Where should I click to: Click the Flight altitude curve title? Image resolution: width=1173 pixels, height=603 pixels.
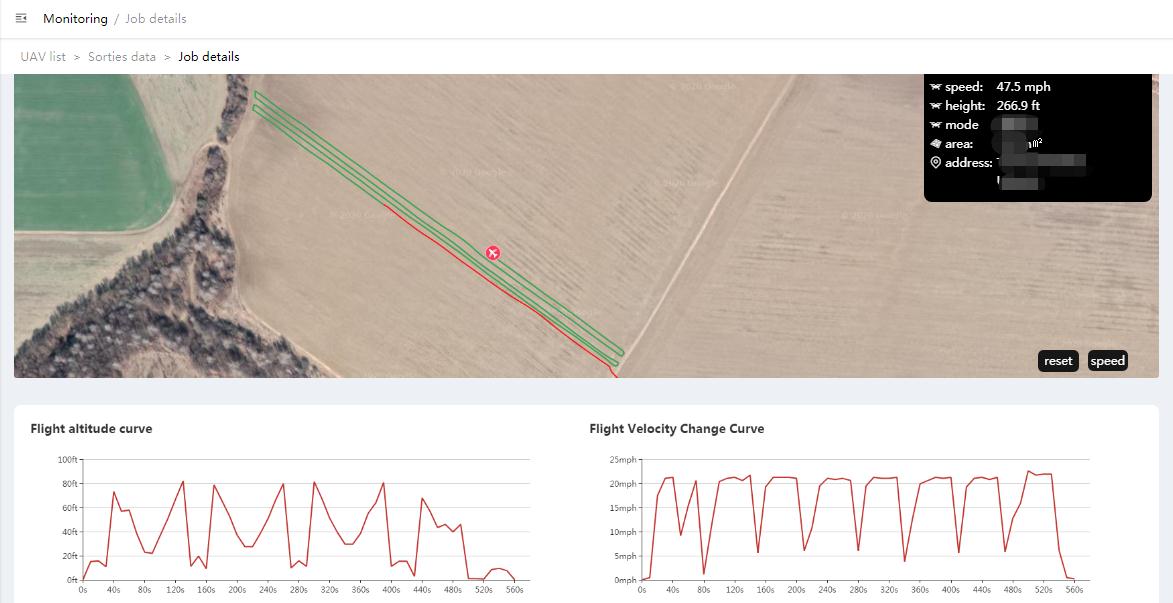(91, 429)
